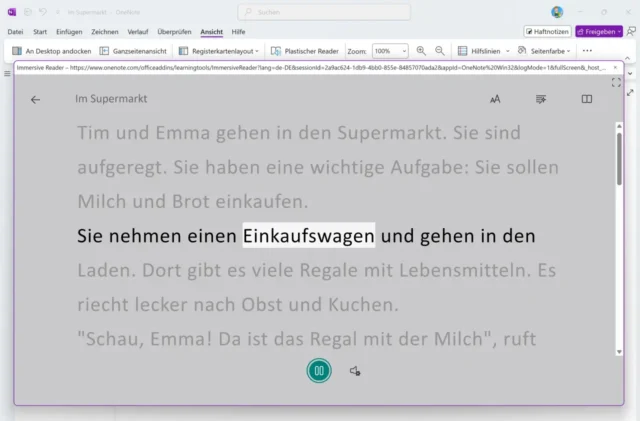Expand Registerkartenlayout dropdown
Screen dimensions: 640x421
219,50
